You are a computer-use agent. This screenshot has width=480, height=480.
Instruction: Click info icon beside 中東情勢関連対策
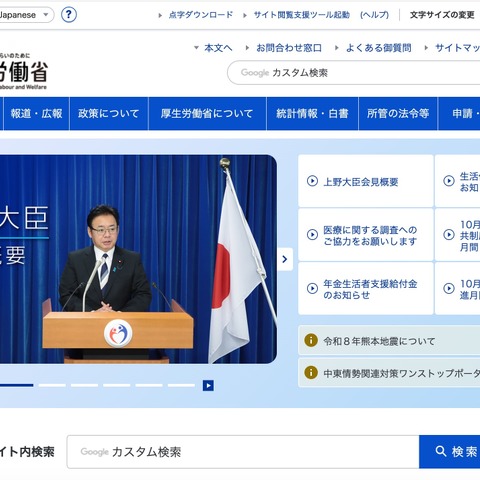point(311,372)
